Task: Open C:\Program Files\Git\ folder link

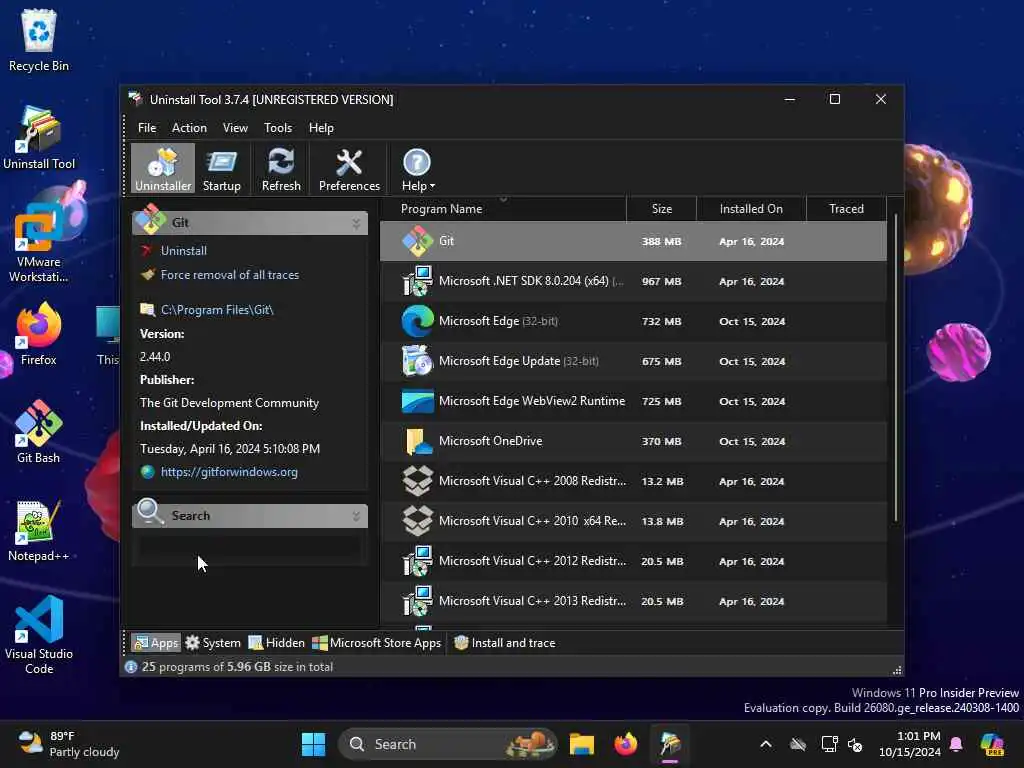Action: coord(217,310)
